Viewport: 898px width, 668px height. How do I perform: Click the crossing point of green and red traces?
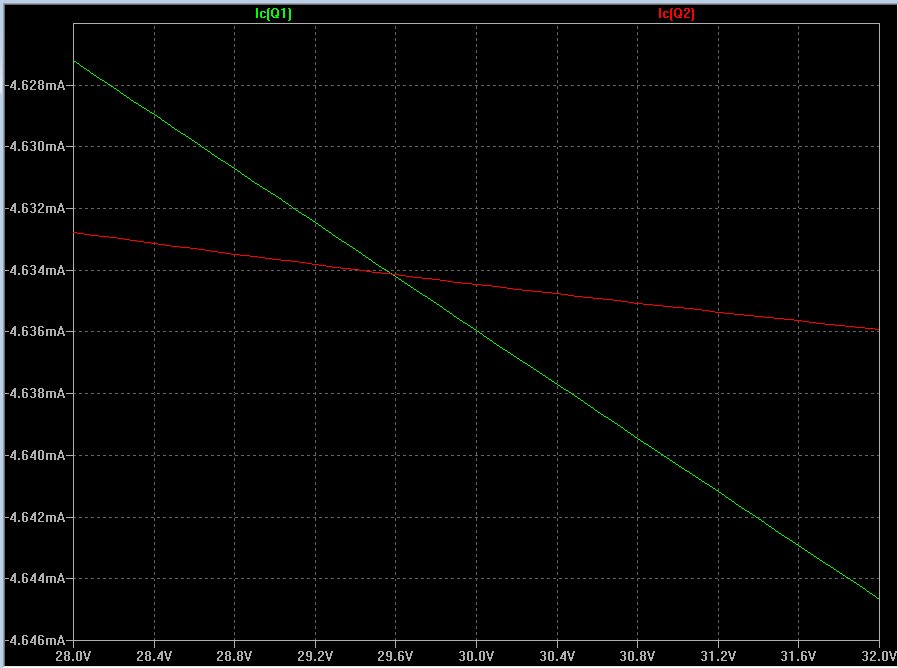click(393, 274)
